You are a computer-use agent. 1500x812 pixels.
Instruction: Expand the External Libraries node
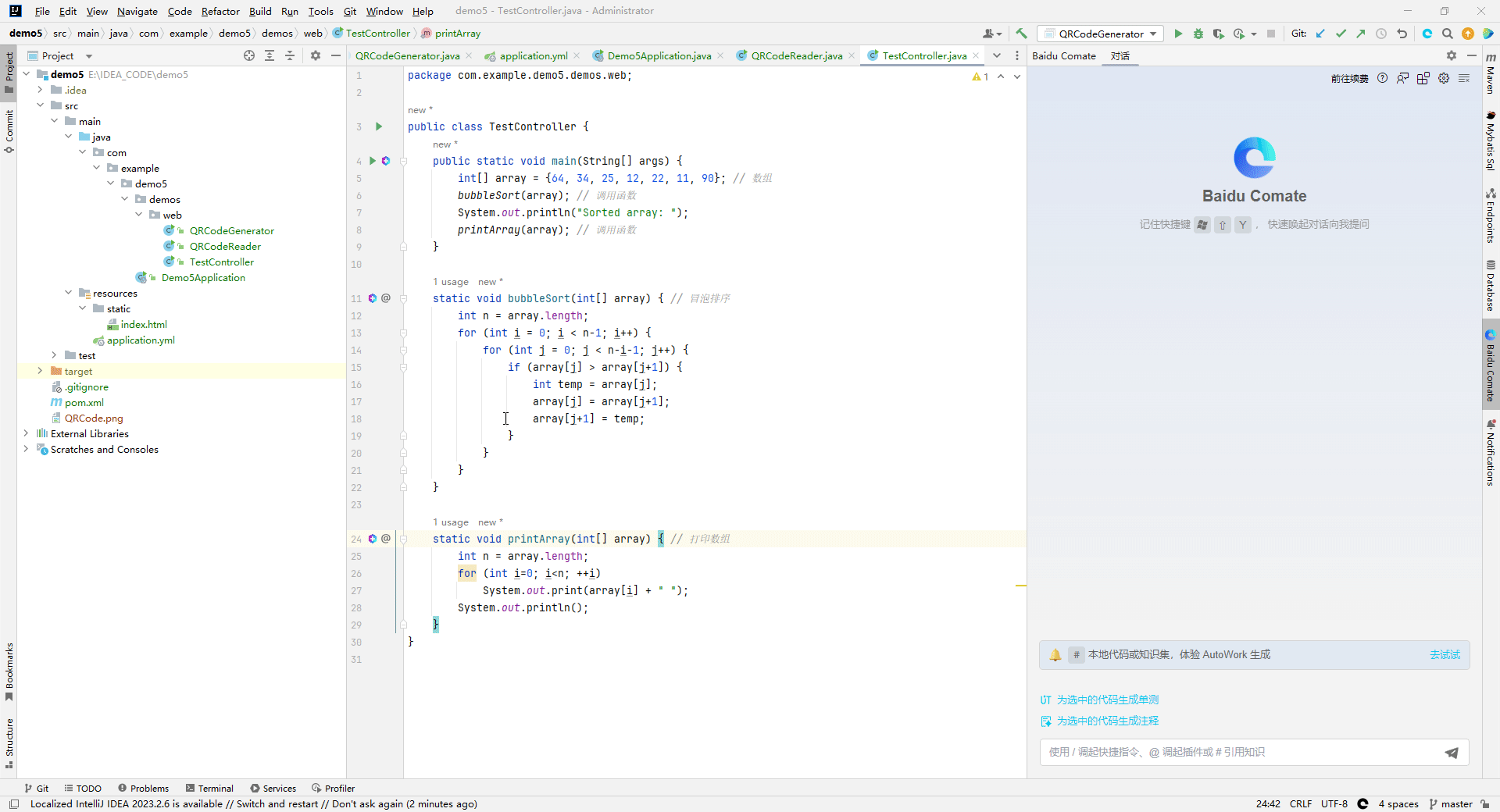pos(26,433)
